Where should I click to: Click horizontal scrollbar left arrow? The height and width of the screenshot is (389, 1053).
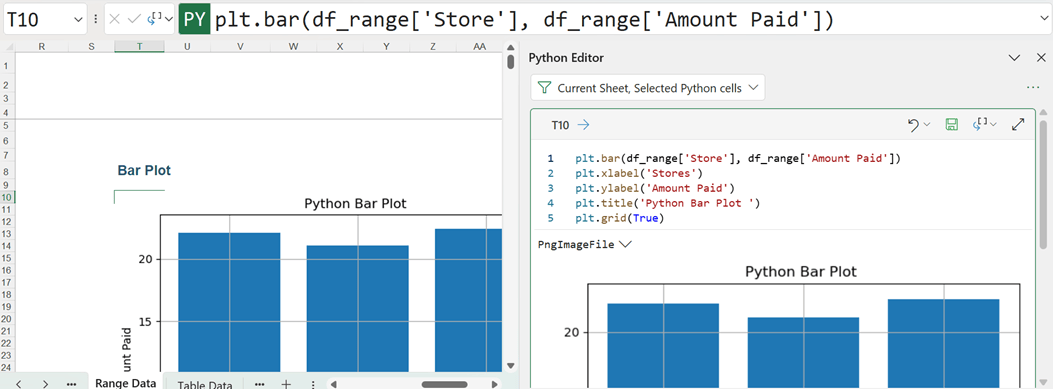click(334, 384)
